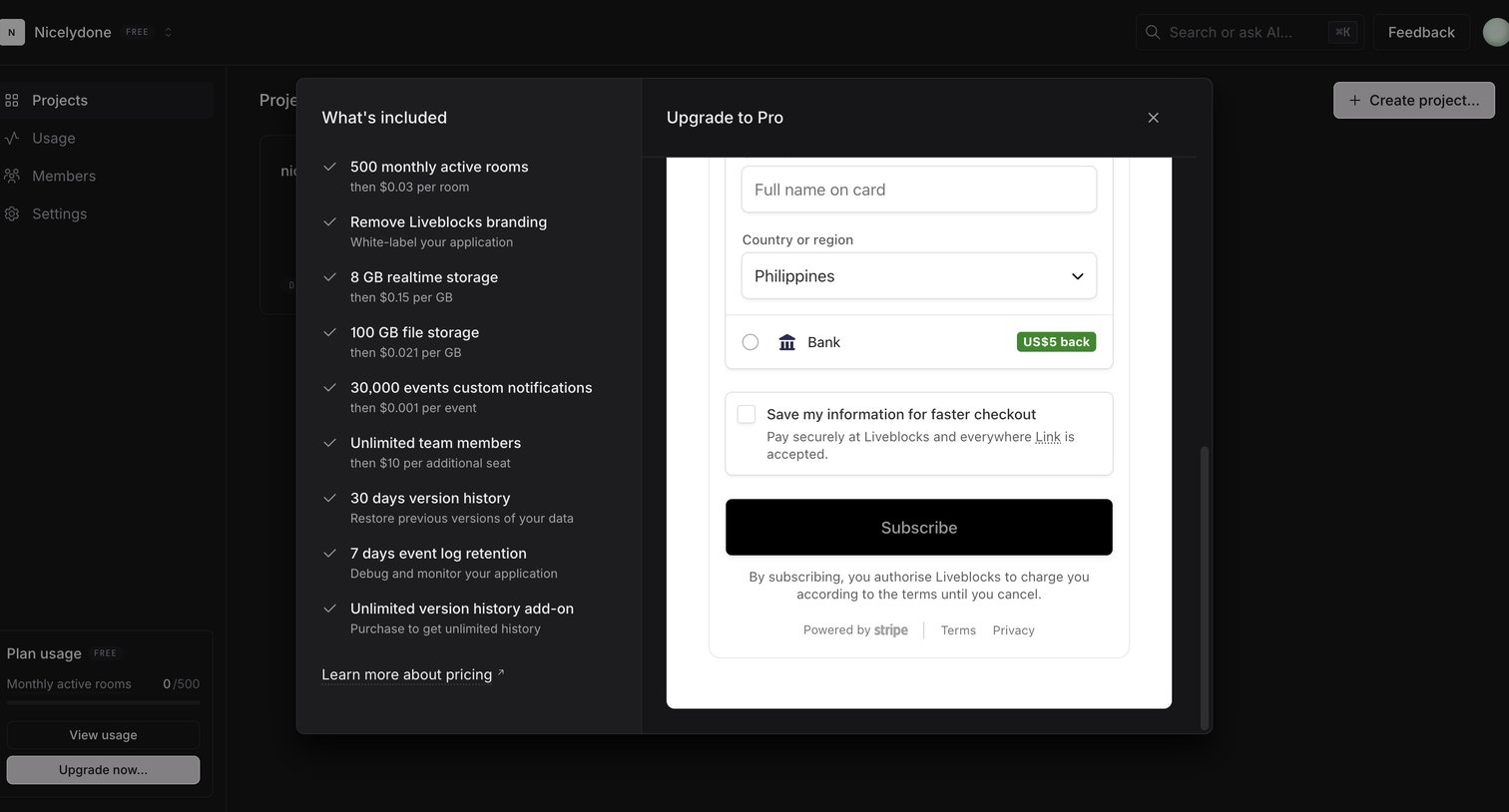Open Projects in the sidebar
Viewport: 1509px width, 812px height.
(x=106, y=100)
